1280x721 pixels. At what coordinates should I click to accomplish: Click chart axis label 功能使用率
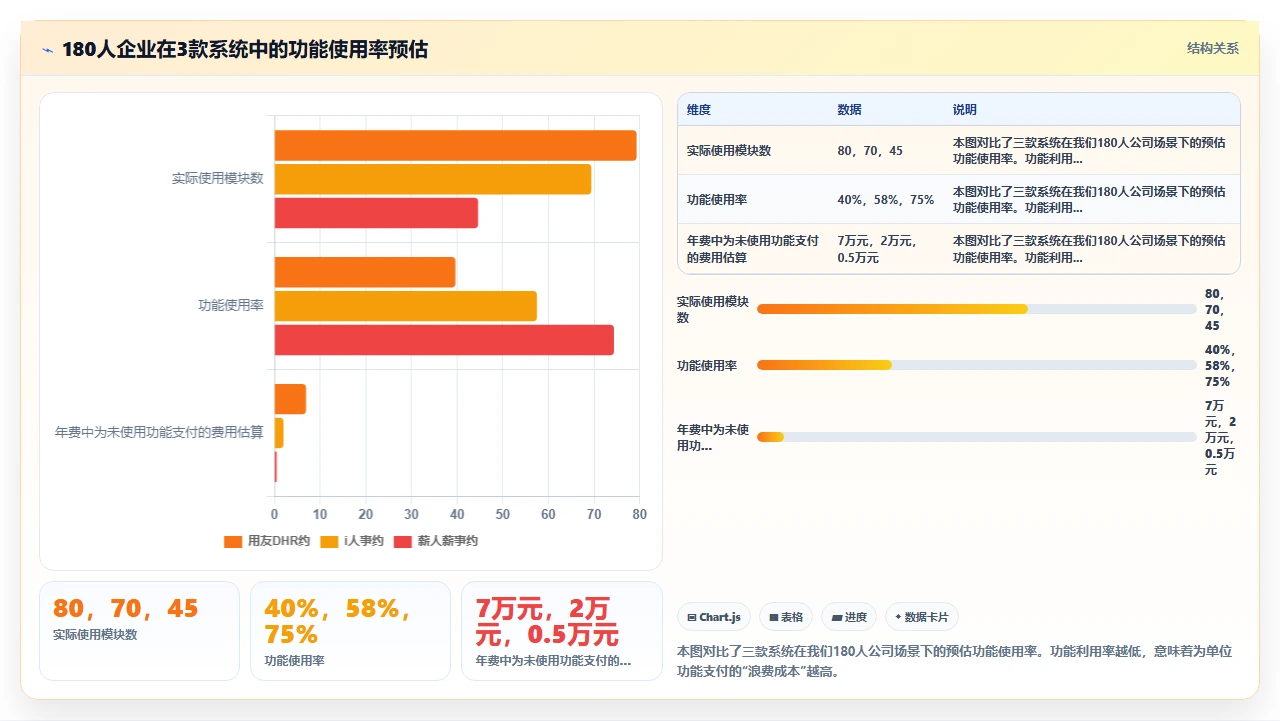coord(231,305)
